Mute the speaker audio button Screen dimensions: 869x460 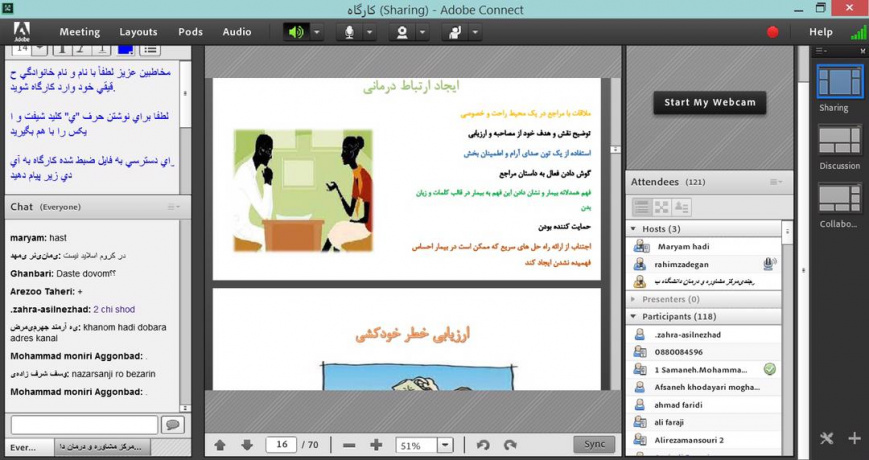pos(296,32)
